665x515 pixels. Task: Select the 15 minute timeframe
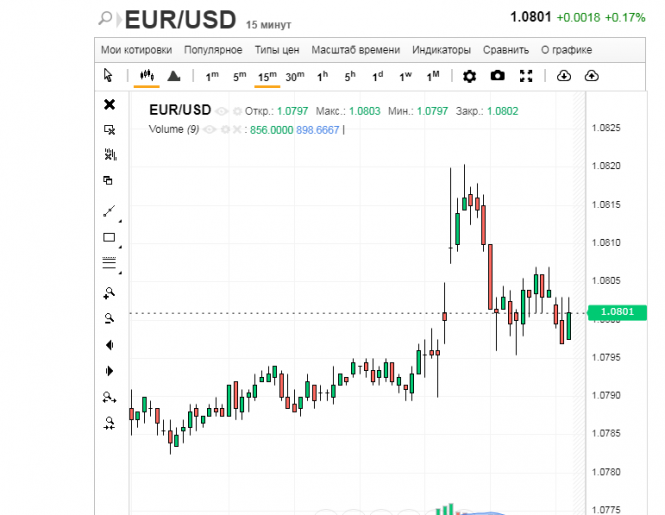tap(267, 76)
